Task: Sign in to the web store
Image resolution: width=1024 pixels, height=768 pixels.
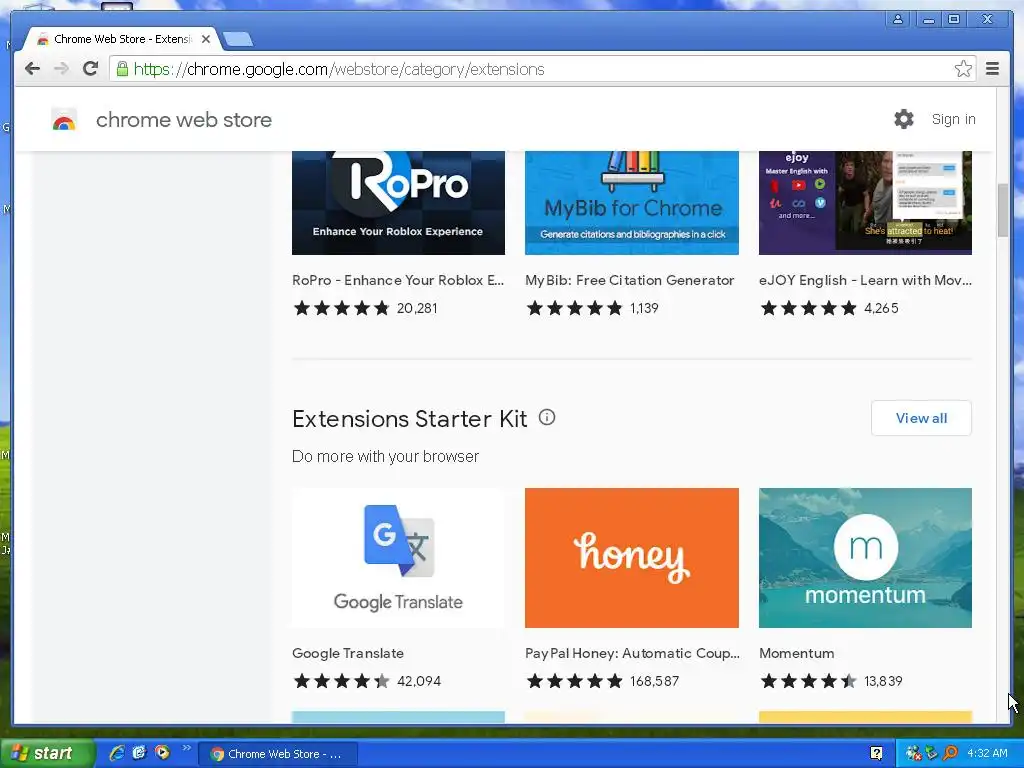Action: [x=953, y=120]
